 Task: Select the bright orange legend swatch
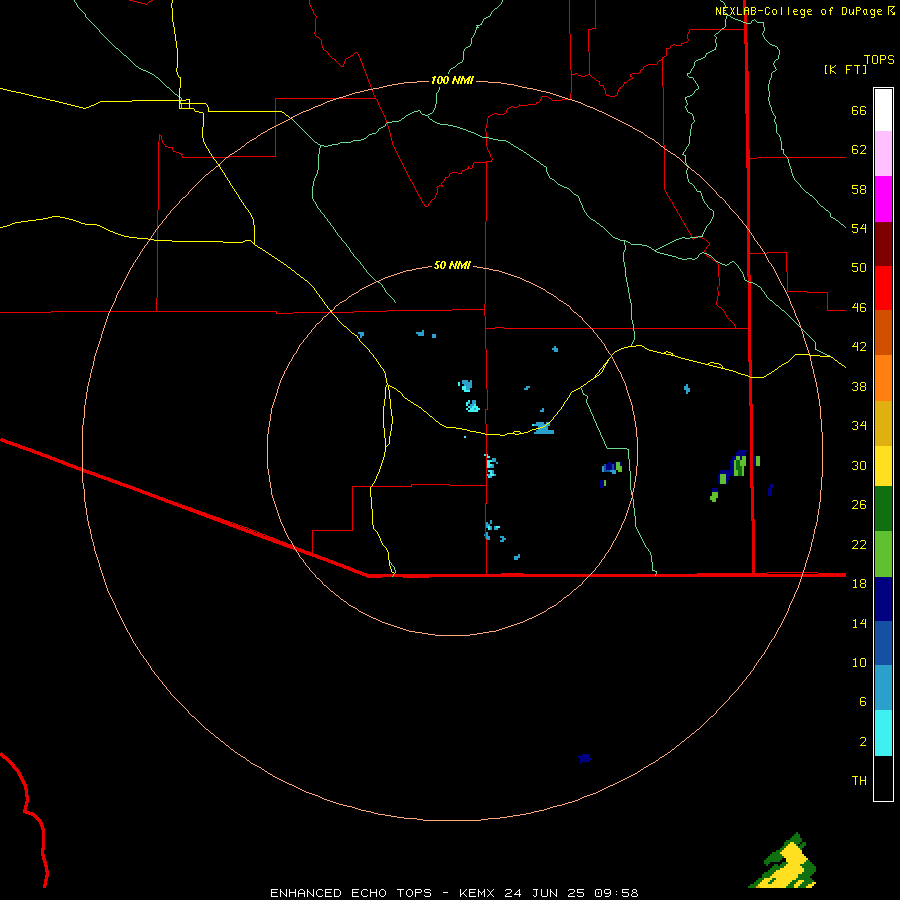coord(883,378)
